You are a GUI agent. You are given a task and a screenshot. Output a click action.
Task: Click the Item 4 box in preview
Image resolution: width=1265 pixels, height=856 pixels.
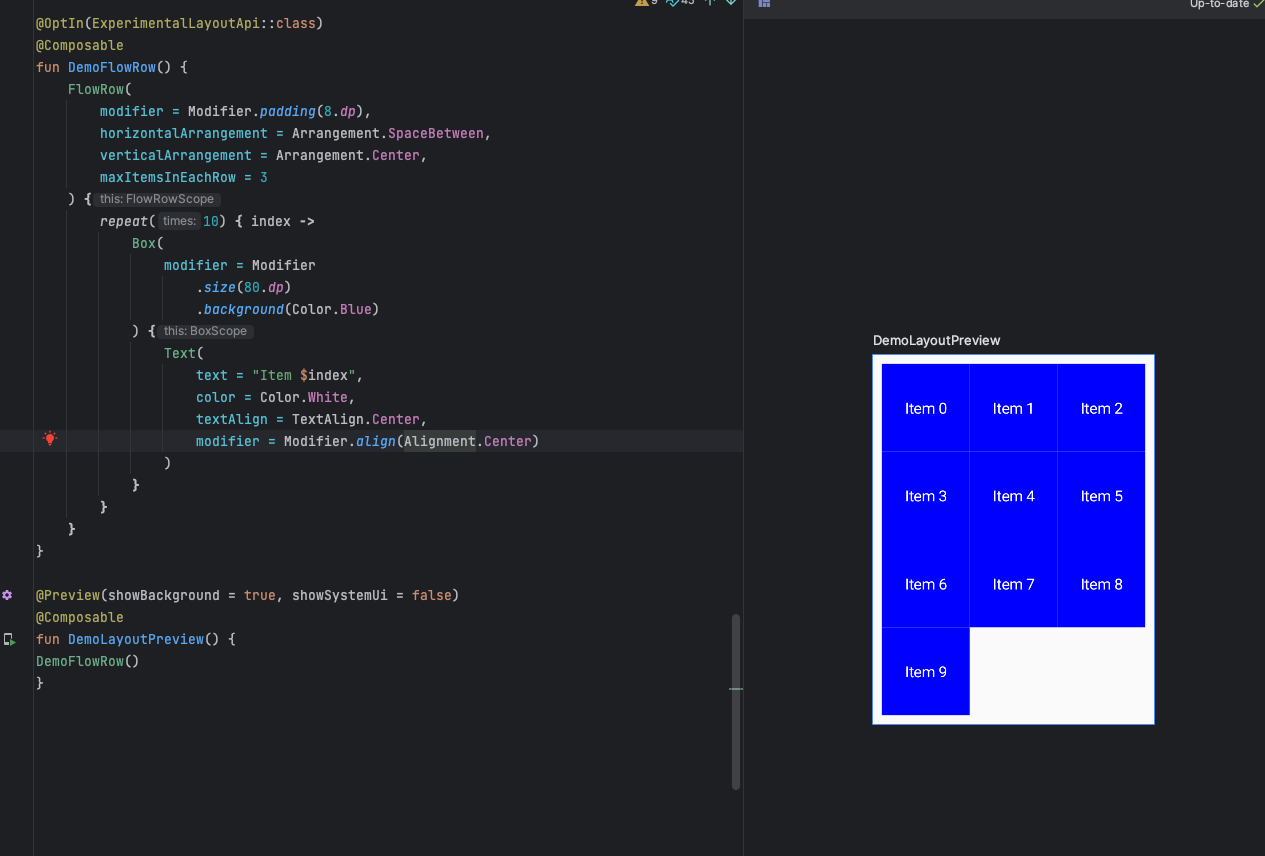pyautogui.click(x=1013, y=496)
